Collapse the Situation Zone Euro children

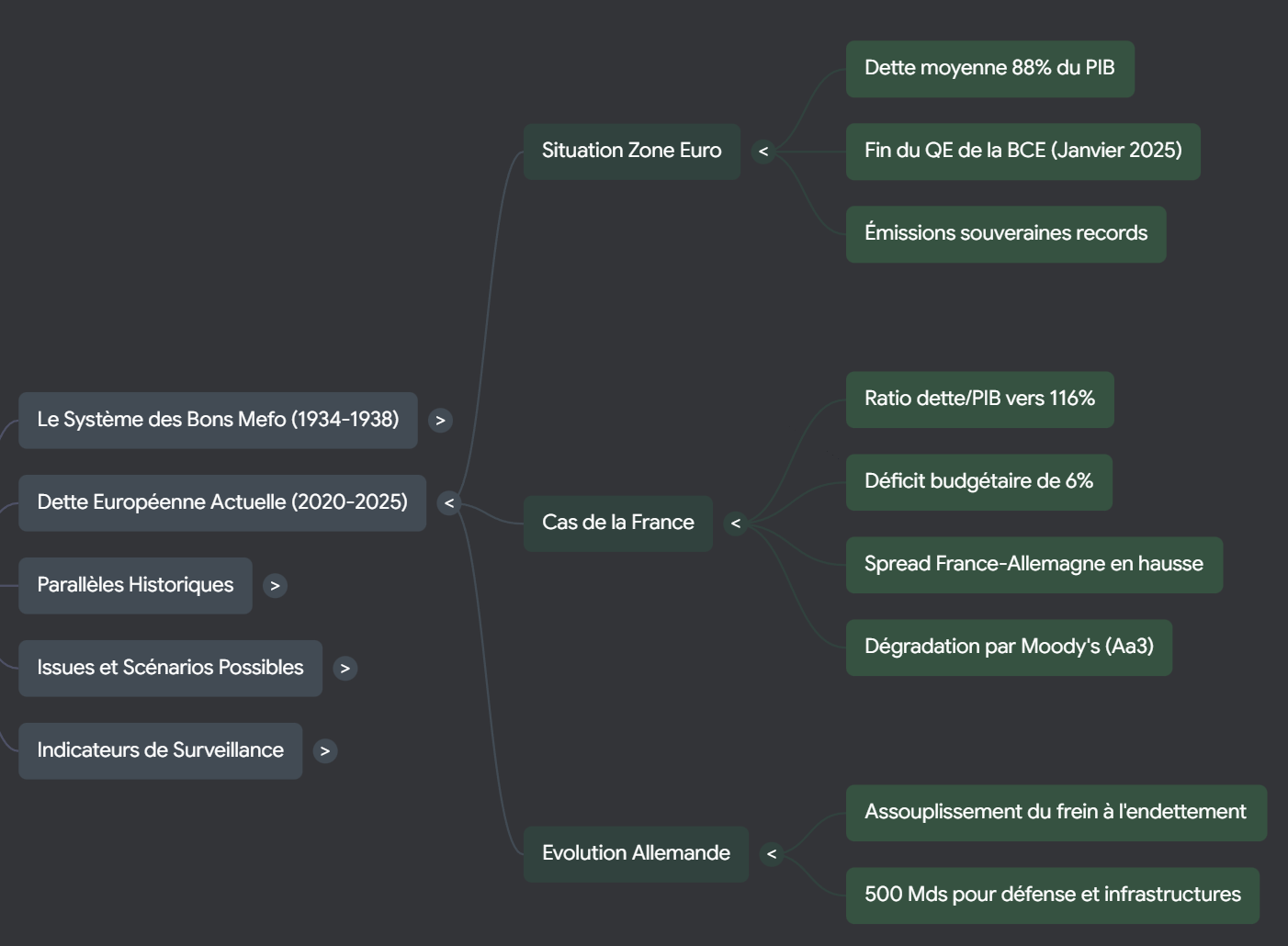pyautogui.click(x=763, y=152)
